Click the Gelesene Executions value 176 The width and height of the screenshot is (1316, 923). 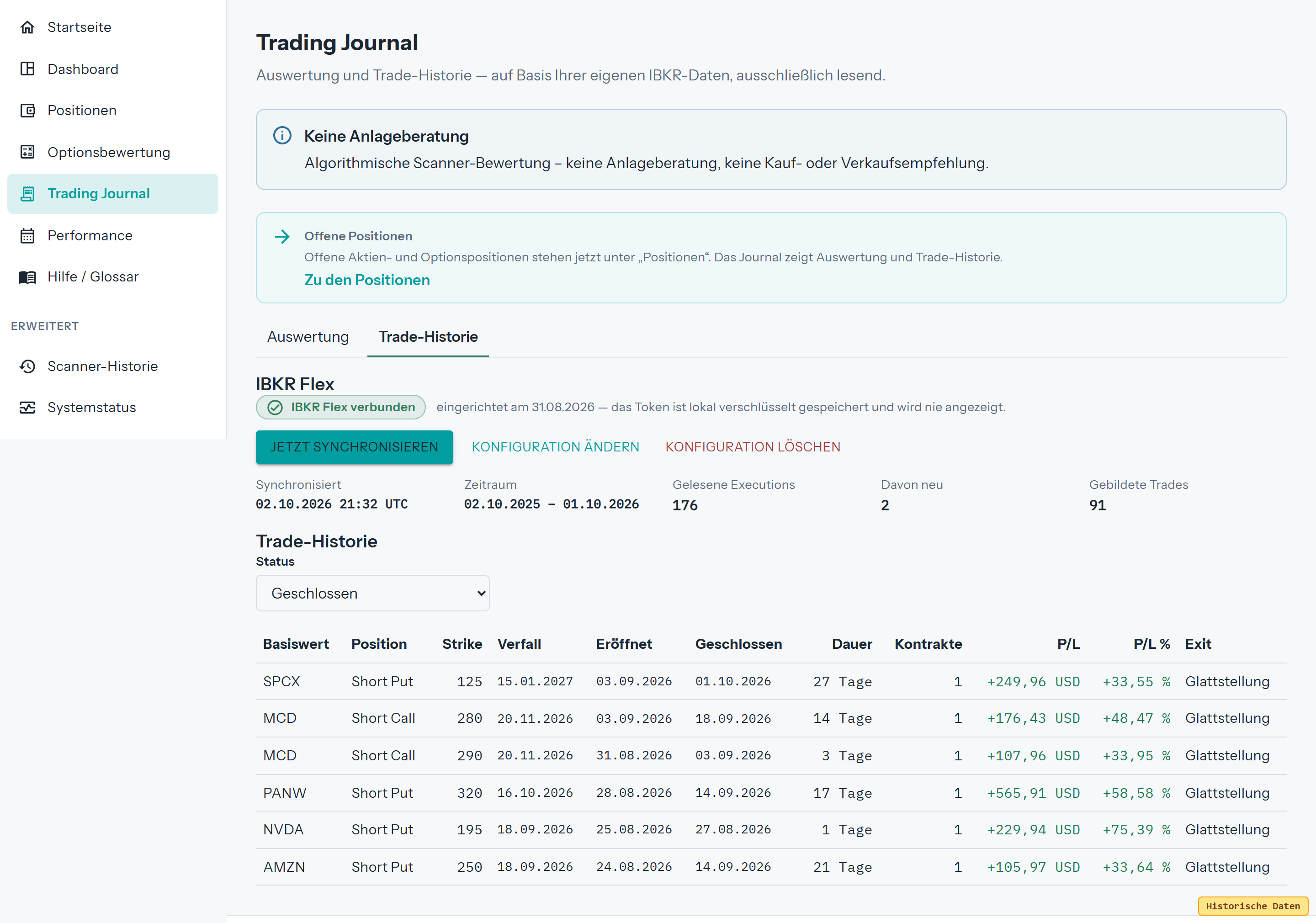(x=685, y=505)
